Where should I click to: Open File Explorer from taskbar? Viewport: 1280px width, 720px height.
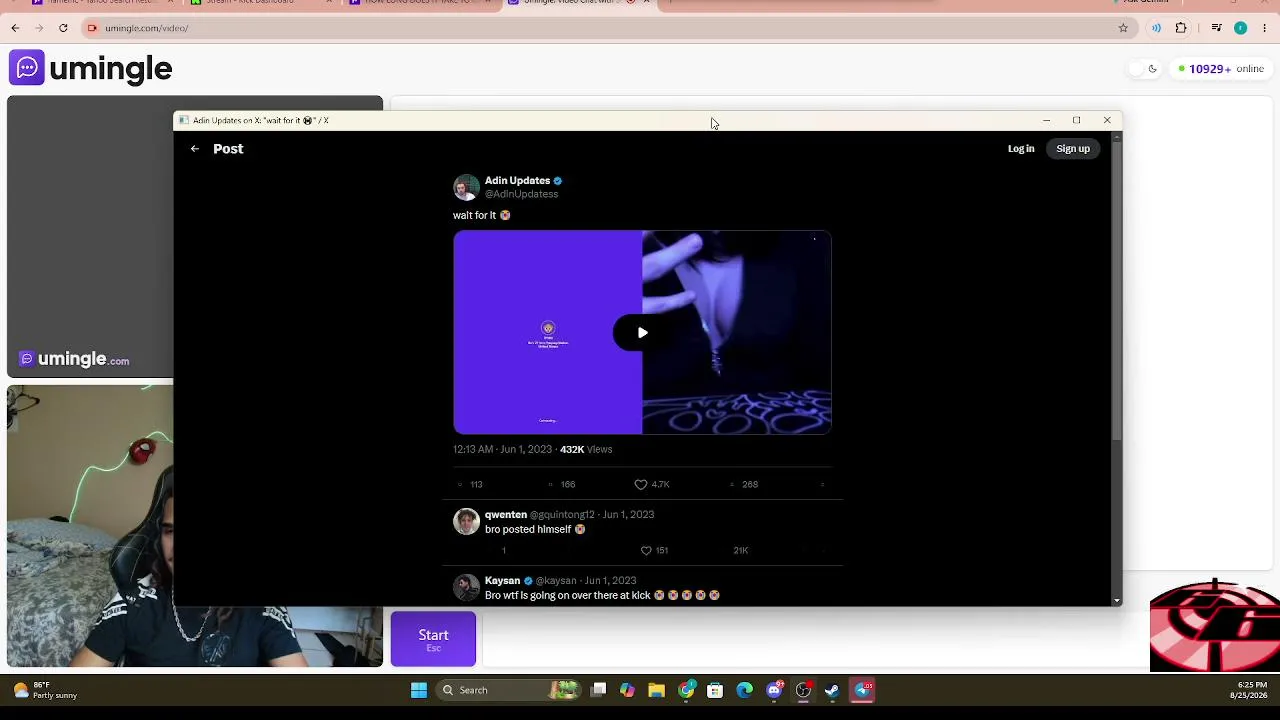click(656, 690)
